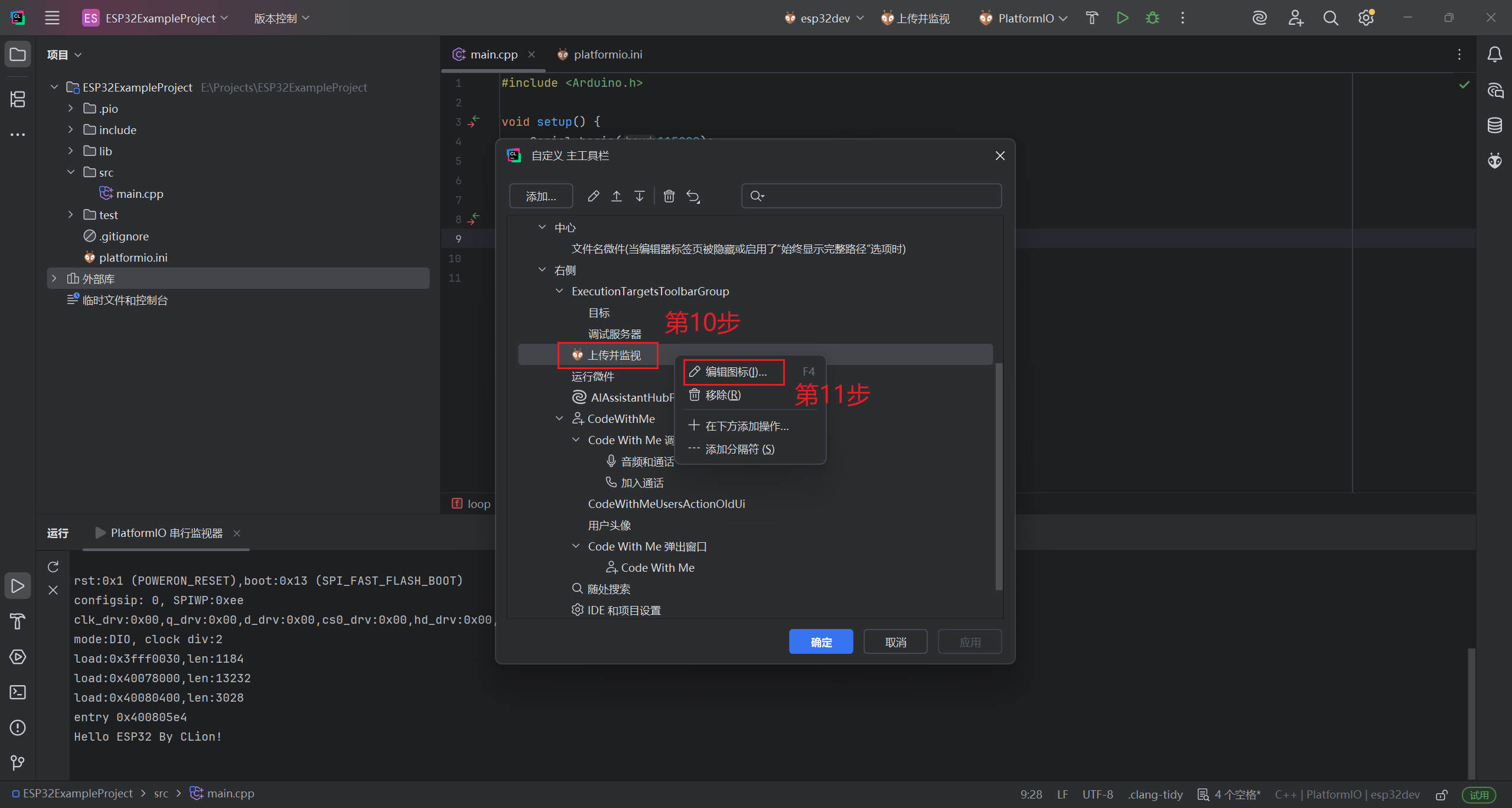1512x808 pixels.
Task: Click the green Run button in toolbar
Action: (x=1122, y=18)
